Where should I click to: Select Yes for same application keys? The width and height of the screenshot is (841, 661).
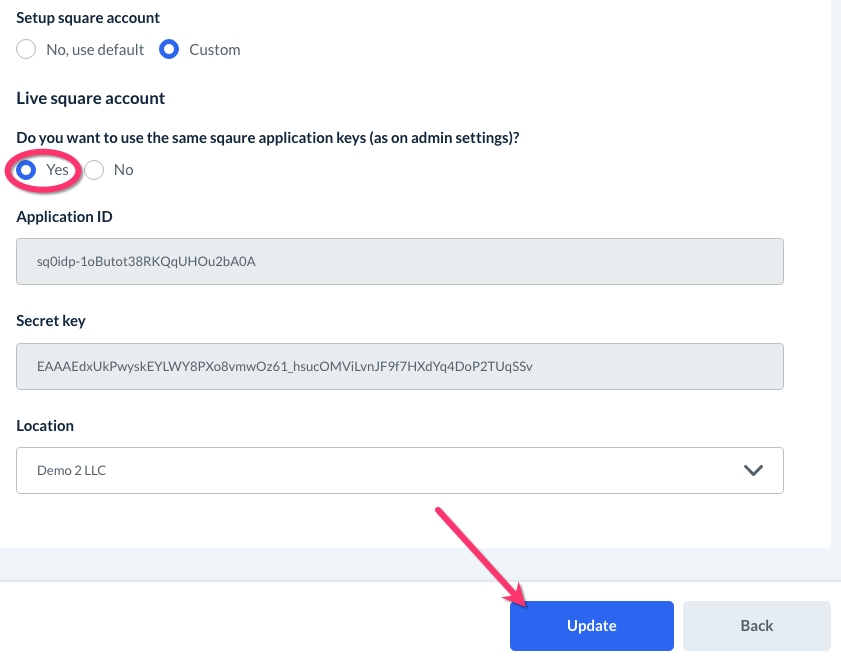(27, 170)
